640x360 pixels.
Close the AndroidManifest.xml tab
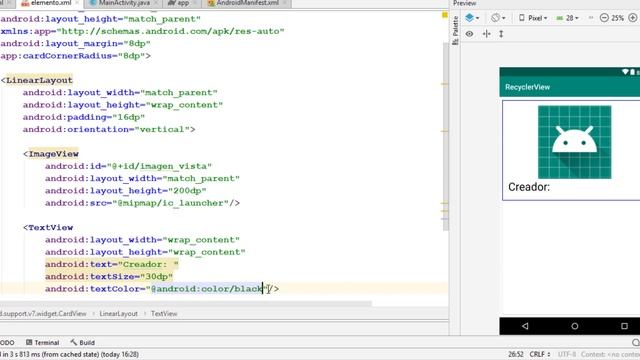coord(284,3)
